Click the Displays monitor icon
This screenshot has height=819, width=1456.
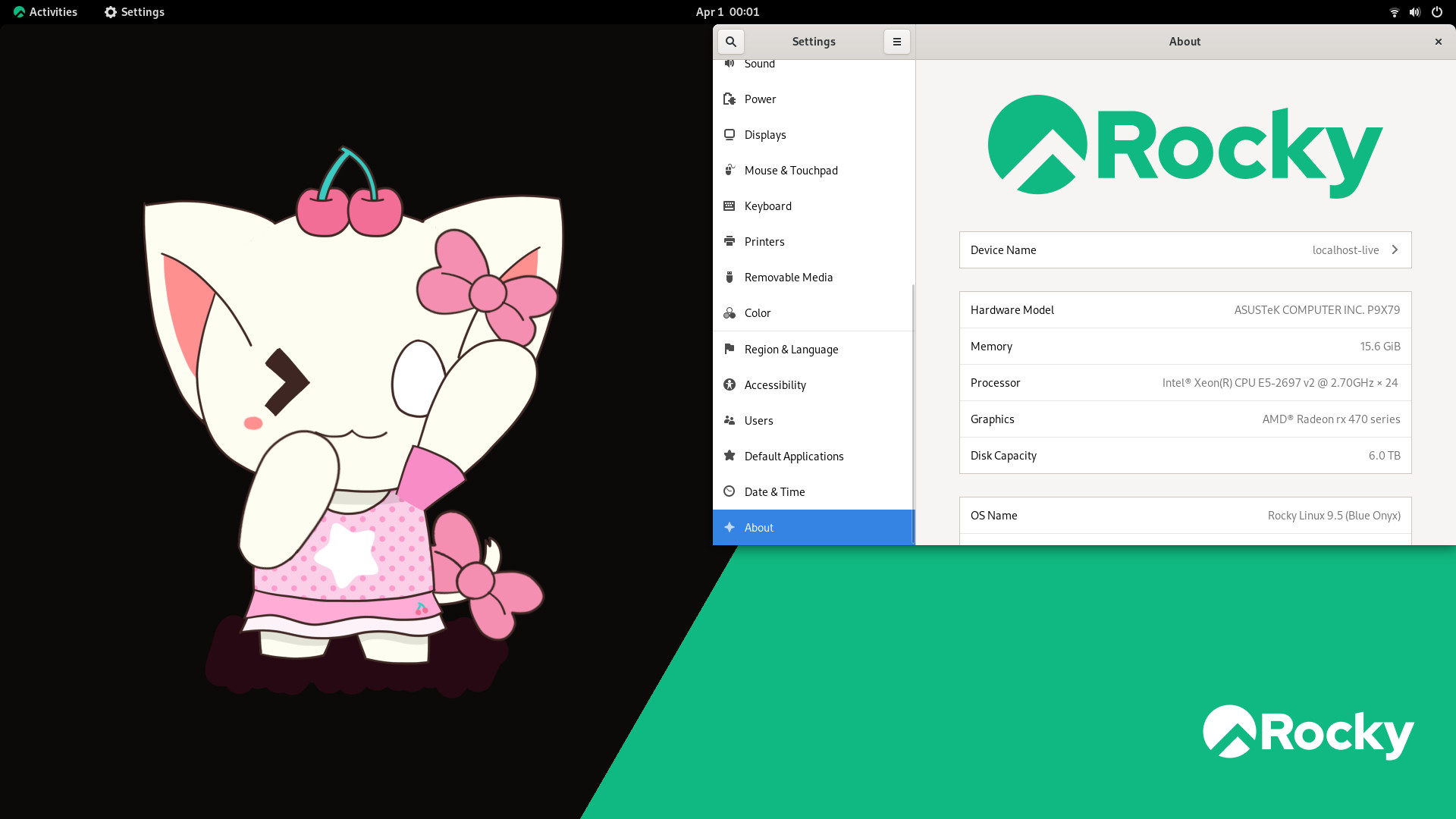pyautogui.click(x=730, y=135)
